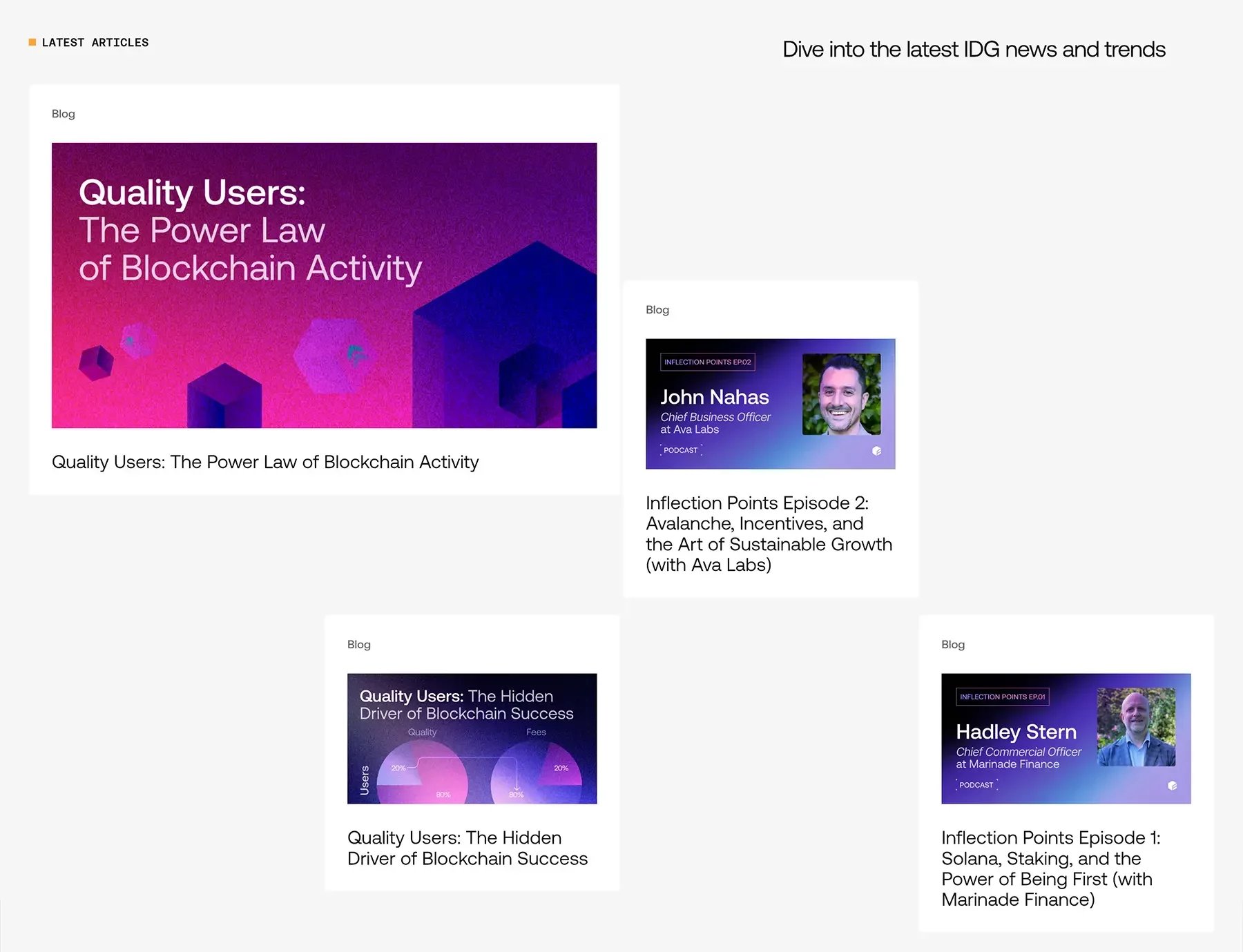Click the cube logo icon in John Nahas thumbnail
The width and height of the screenshot is (1243, 952).
coord(877,451)
